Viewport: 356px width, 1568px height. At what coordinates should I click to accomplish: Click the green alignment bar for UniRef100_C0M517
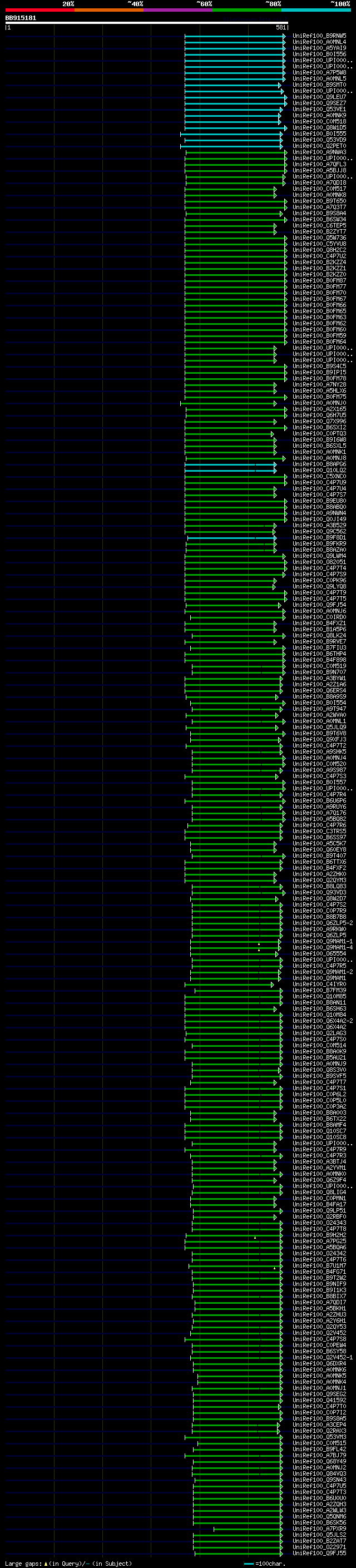point(231,189)
